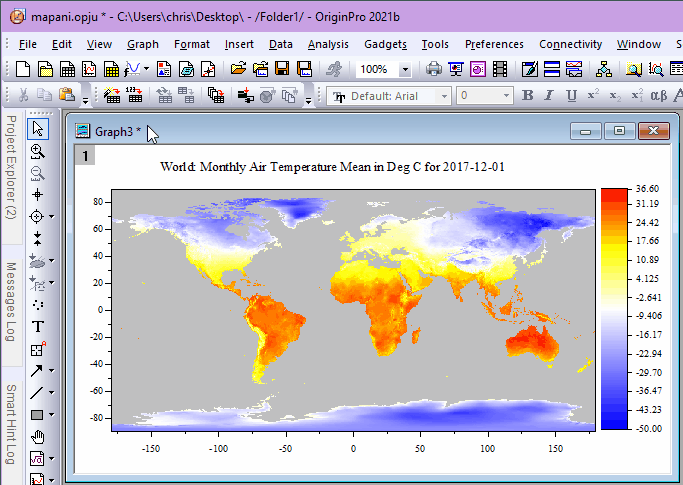
Task: Select the Text tool
Action: [38, 327]
